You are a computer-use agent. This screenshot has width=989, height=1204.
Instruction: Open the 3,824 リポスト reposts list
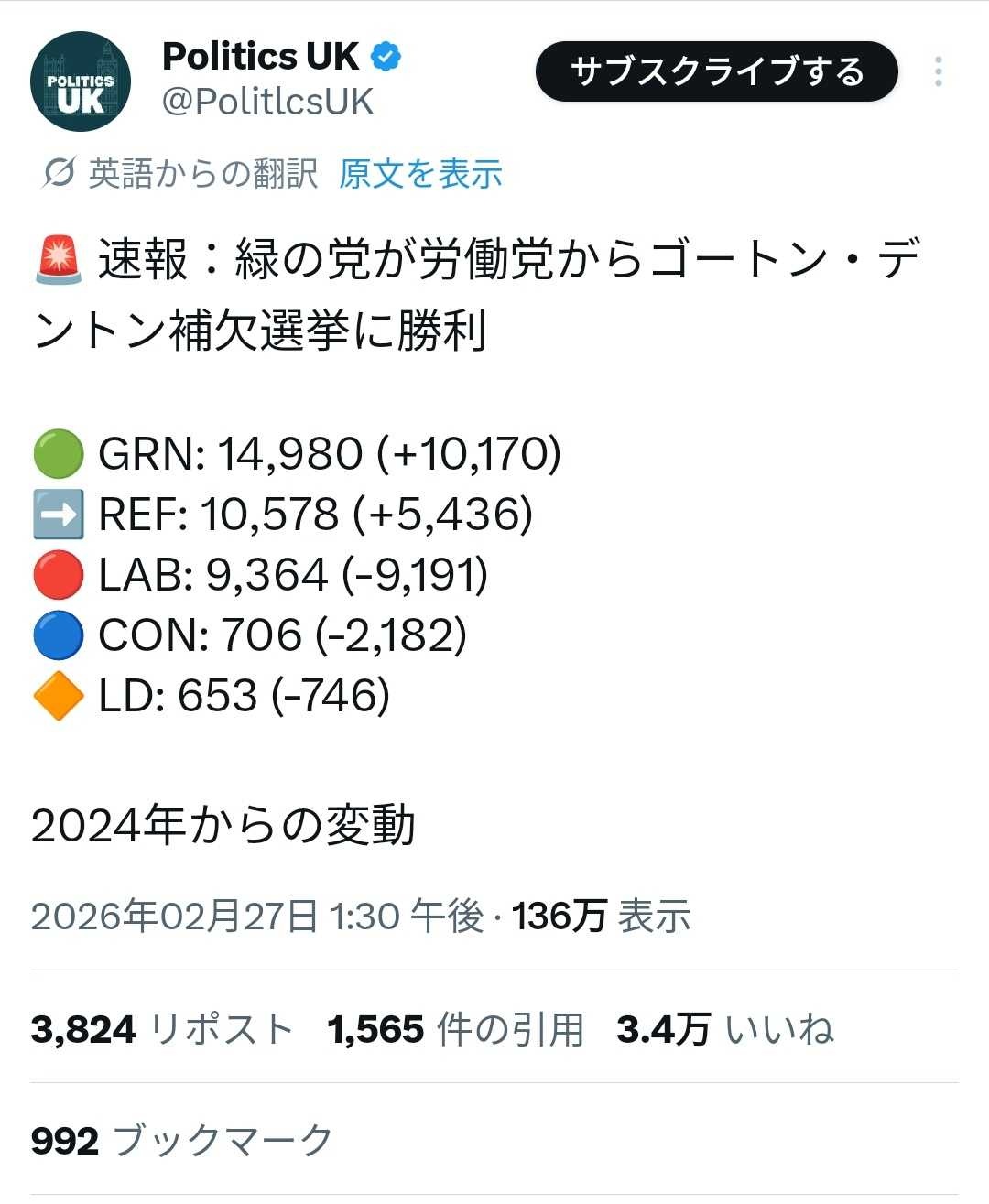[x=161, y=1029]
